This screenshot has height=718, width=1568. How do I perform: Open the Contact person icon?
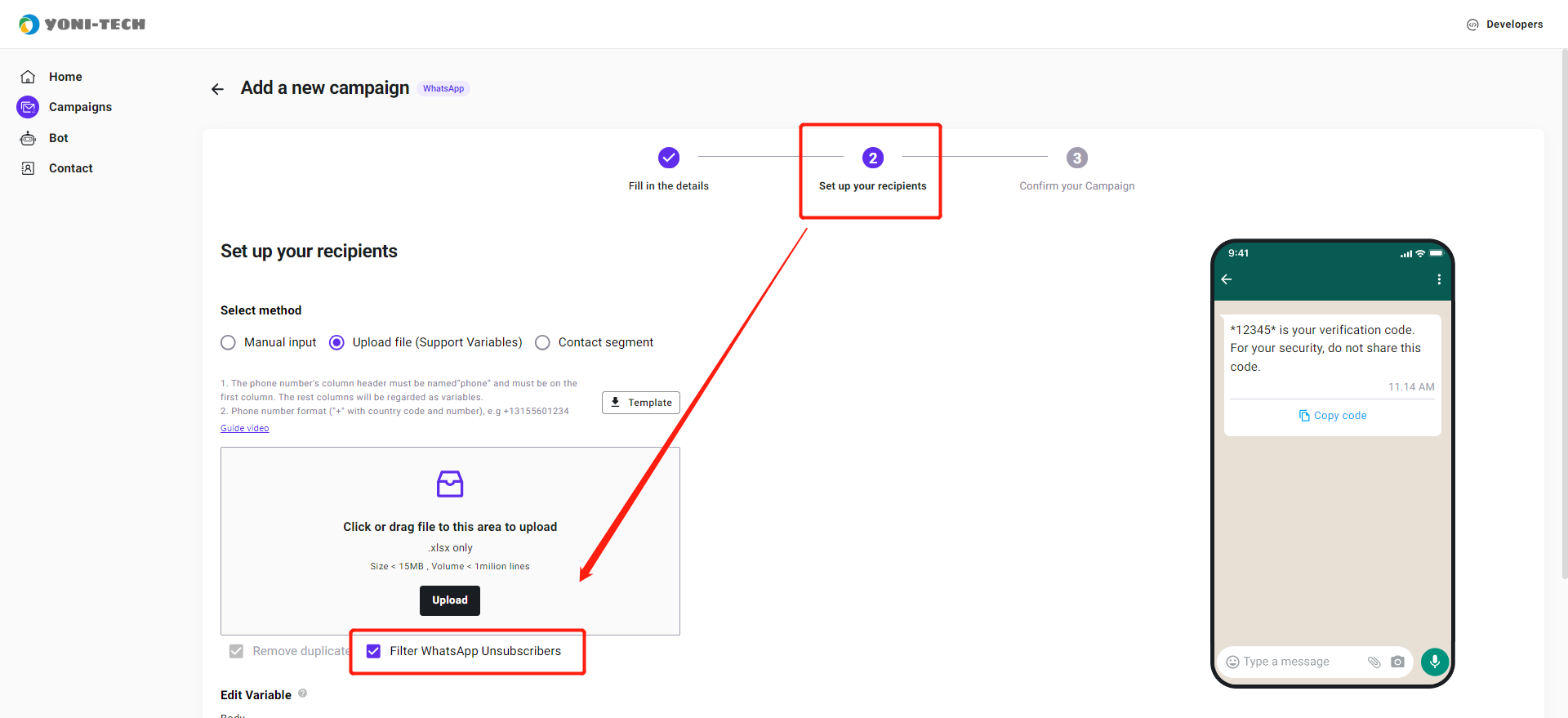point(28,168)
